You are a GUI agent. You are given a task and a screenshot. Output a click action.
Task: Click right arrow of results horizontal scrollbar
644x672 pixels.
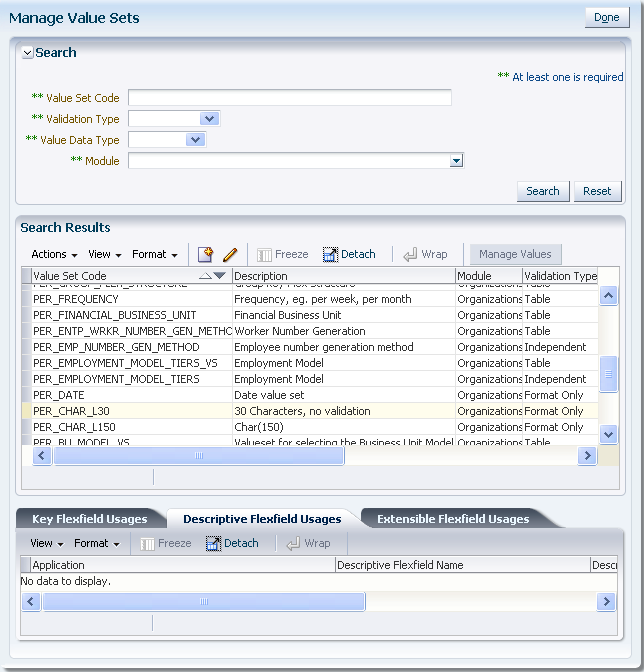point(587,456)
